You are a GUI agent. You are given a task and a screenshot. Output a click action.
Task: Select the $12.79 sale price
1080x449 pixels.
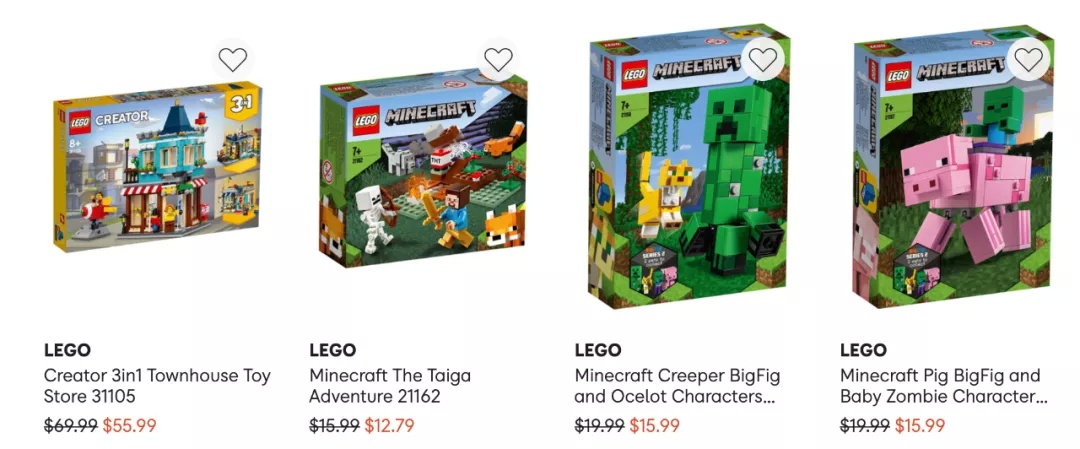click(389, 426)
